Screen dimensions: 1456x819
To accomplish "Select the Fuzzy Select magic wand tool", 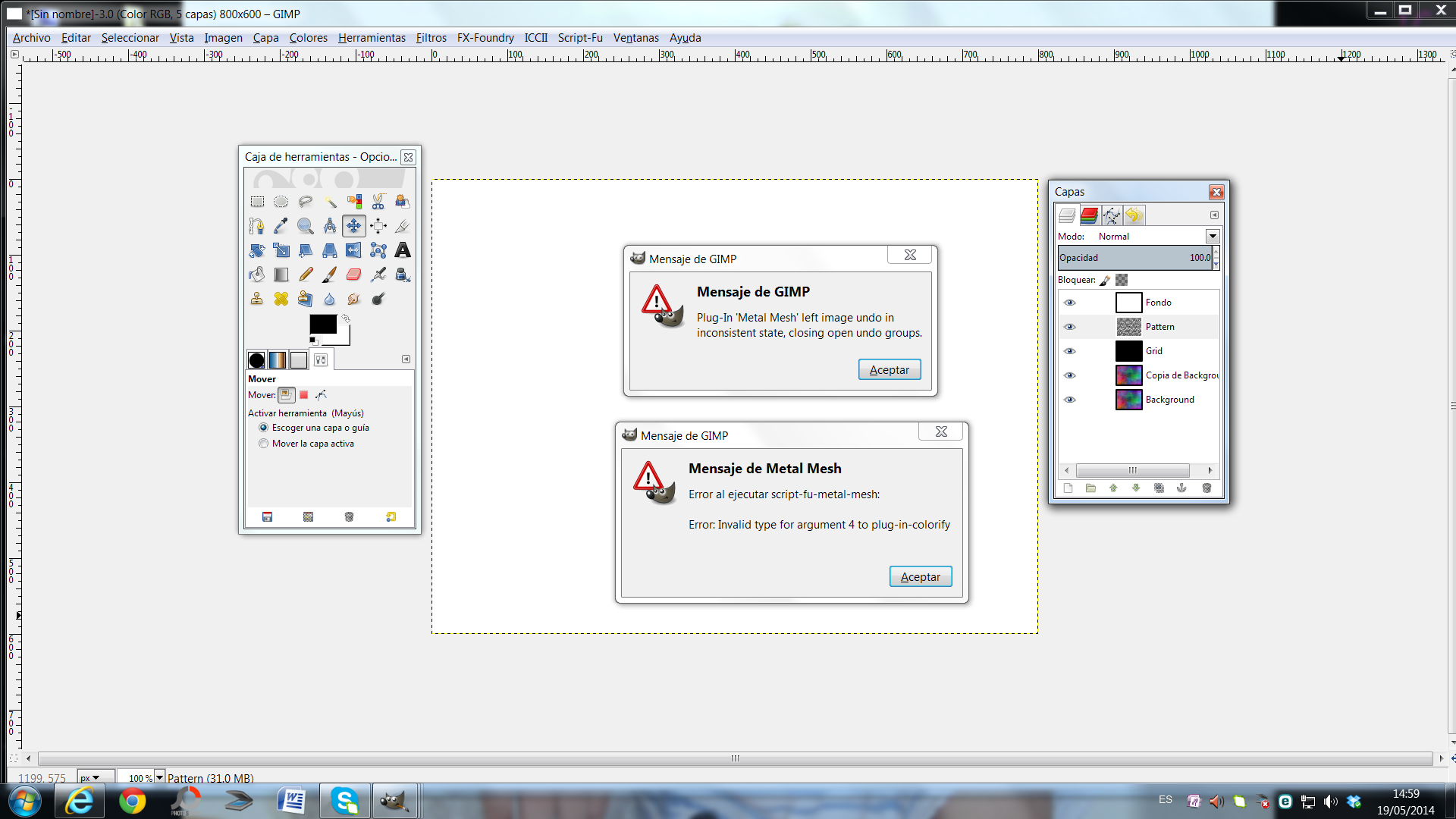I will (330, 202).
